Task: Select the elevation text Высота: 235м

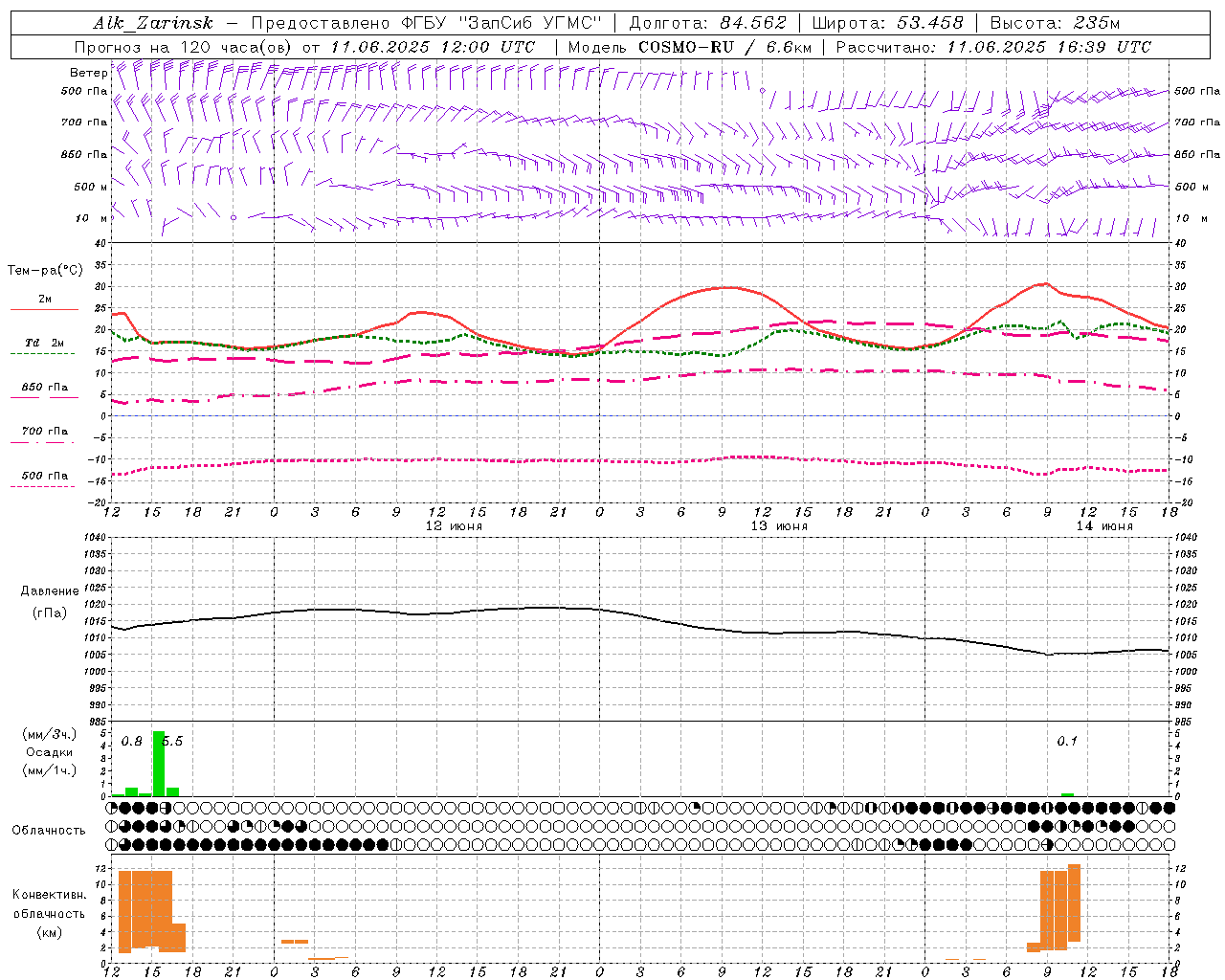Action: 1055,23
